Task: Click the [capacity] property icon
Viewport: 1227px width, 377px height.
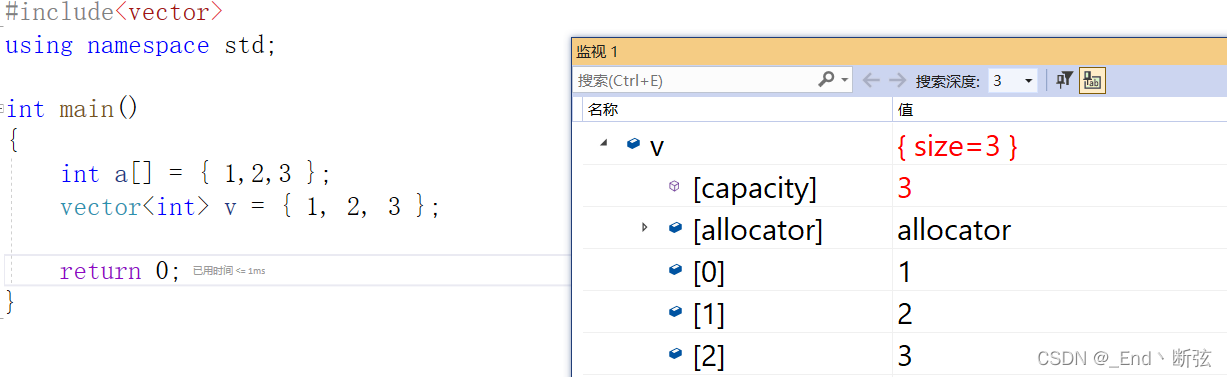Action: pos(674,186)
